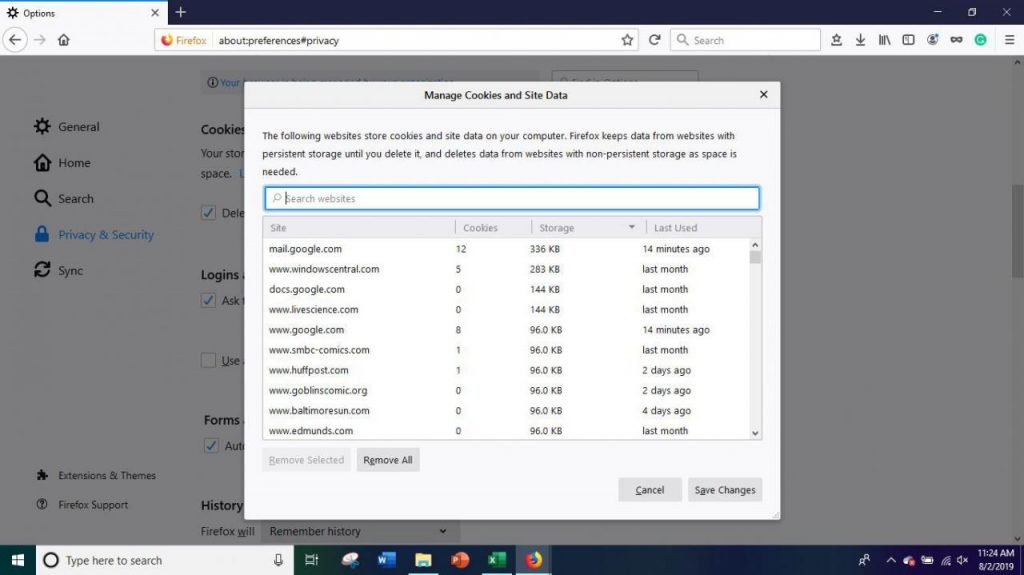Toggle the checkbox under Cookies section

click(208, 212)
